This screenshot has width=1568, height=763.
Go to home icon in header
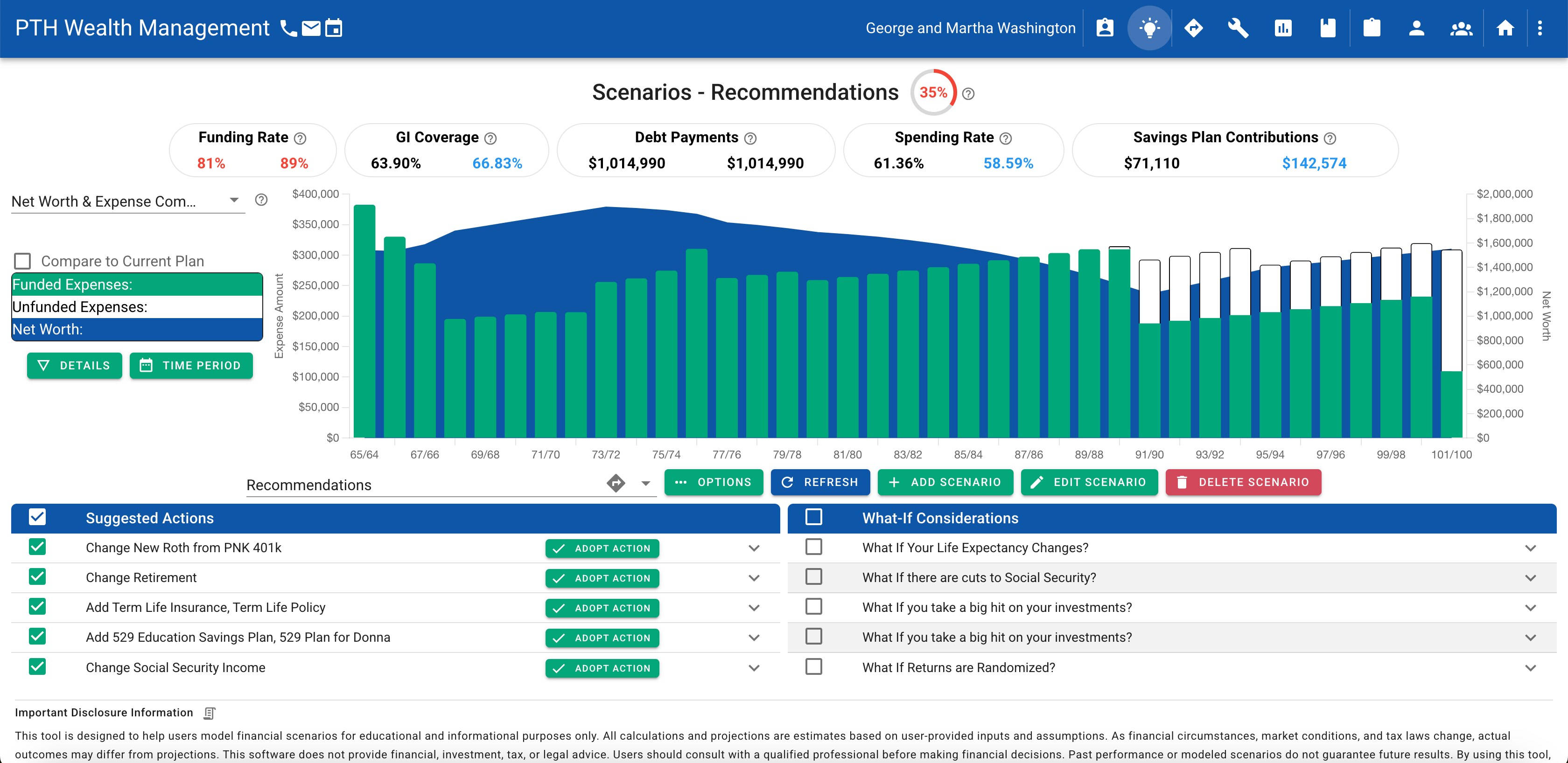pos(1505,28)
